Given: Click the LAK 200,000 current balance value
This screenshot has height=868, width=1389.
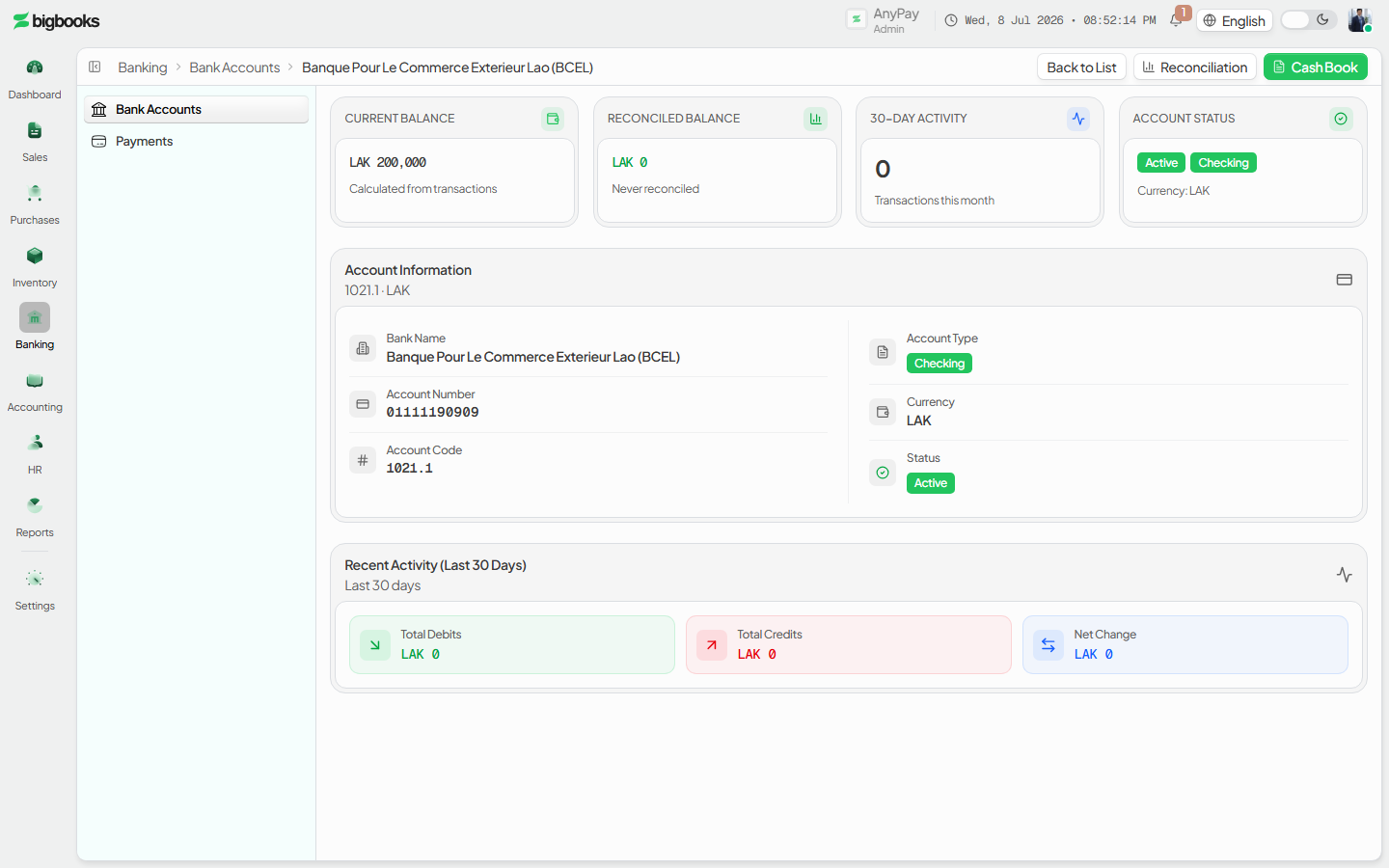Looking at the screenshot, I should click(388, 163).
